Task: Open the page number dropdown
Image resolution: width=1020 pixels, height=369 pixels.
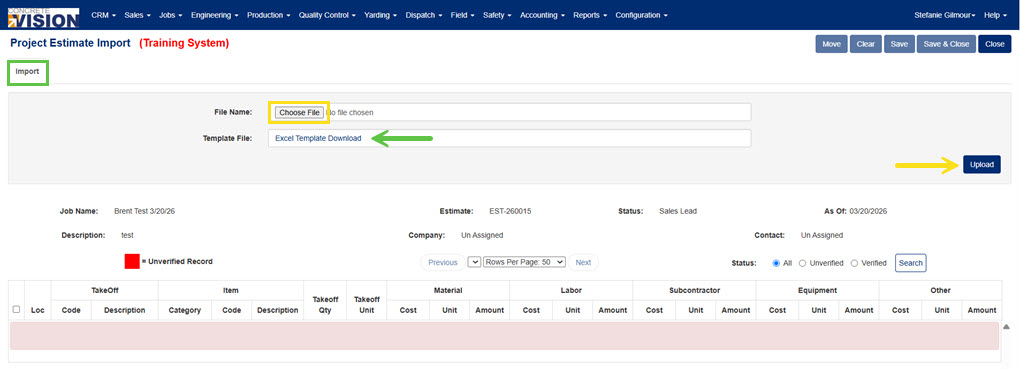Action: (x=474, y=262)
